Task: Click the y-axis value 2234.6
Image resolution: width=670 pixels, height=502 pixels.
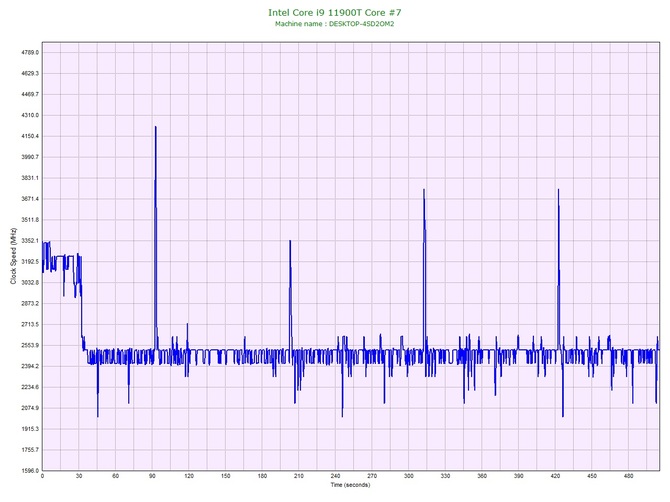Action: coord(30,388)
